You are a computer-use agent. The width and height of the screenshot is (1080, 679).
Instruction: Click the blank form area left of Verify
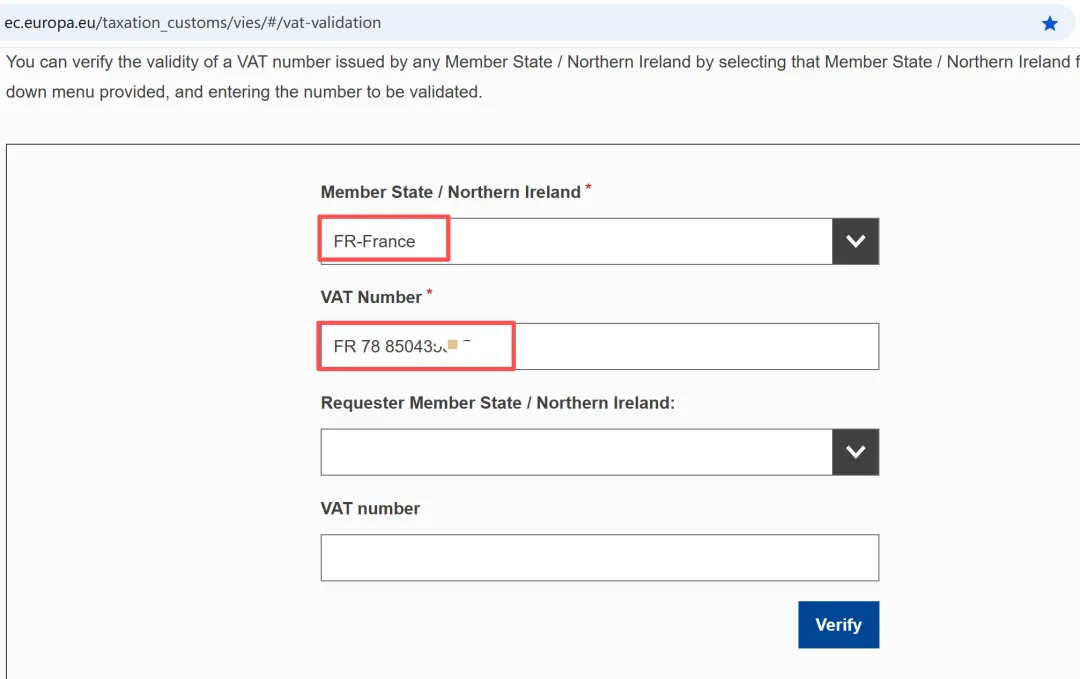pos(550,625)
